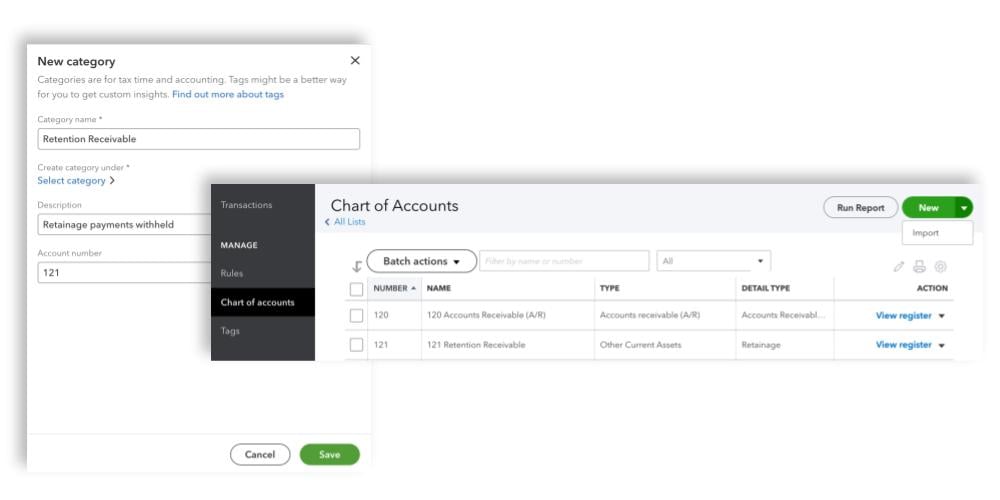Expand the All account type filter dropdown
Screen dimensions: 1000x500
712,261
